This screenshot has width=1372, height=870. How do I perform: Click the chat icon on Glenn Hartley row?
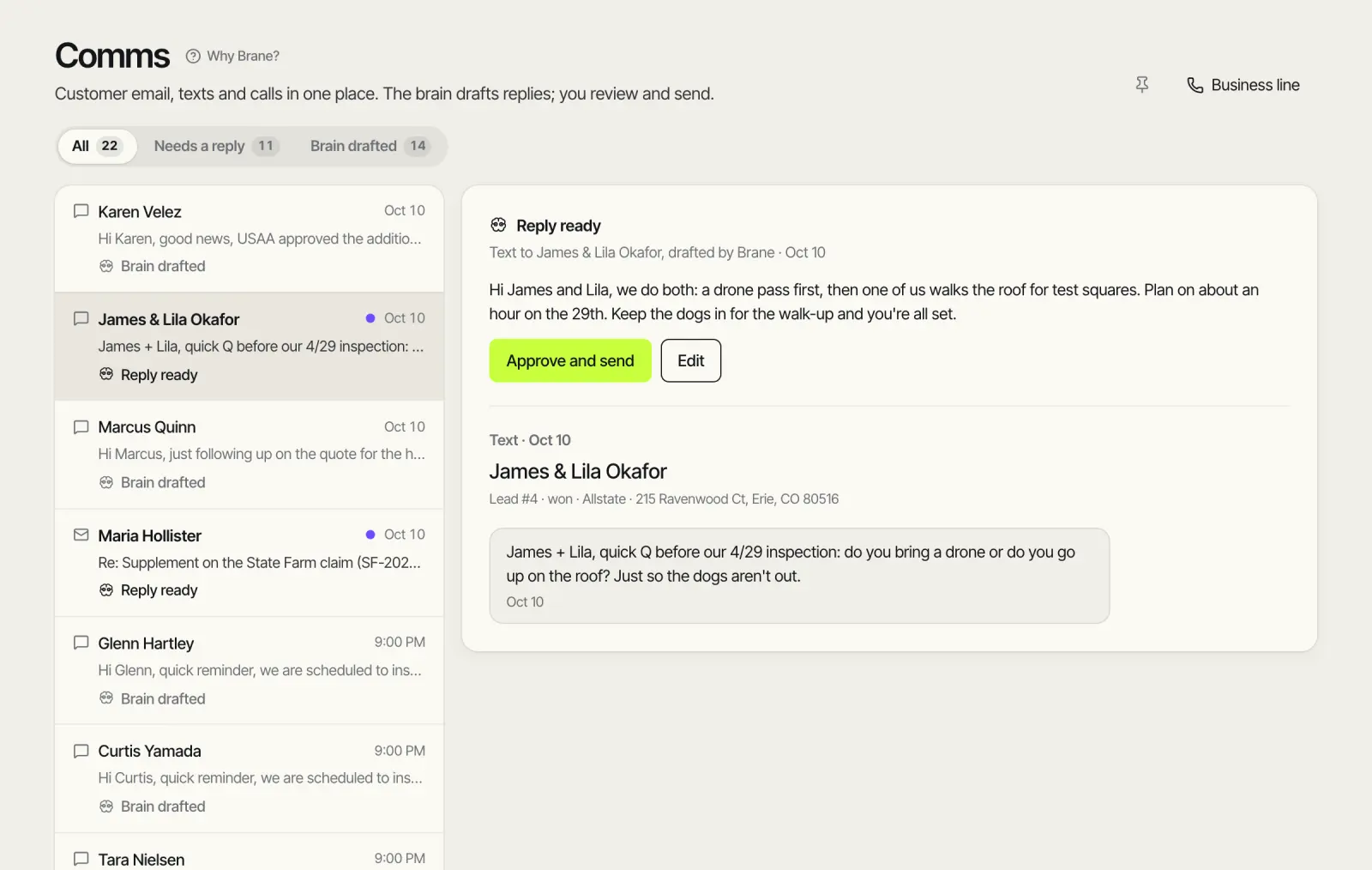pos(81,643)
